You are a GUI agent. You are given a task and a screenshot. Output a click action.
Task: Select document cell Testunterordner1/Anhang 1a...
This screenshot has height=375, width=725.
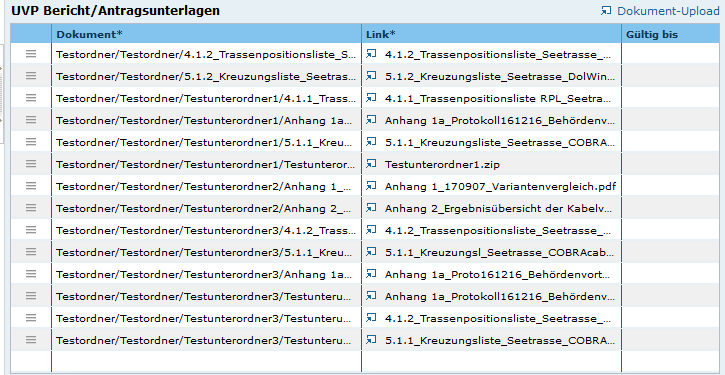coord(206,121)
